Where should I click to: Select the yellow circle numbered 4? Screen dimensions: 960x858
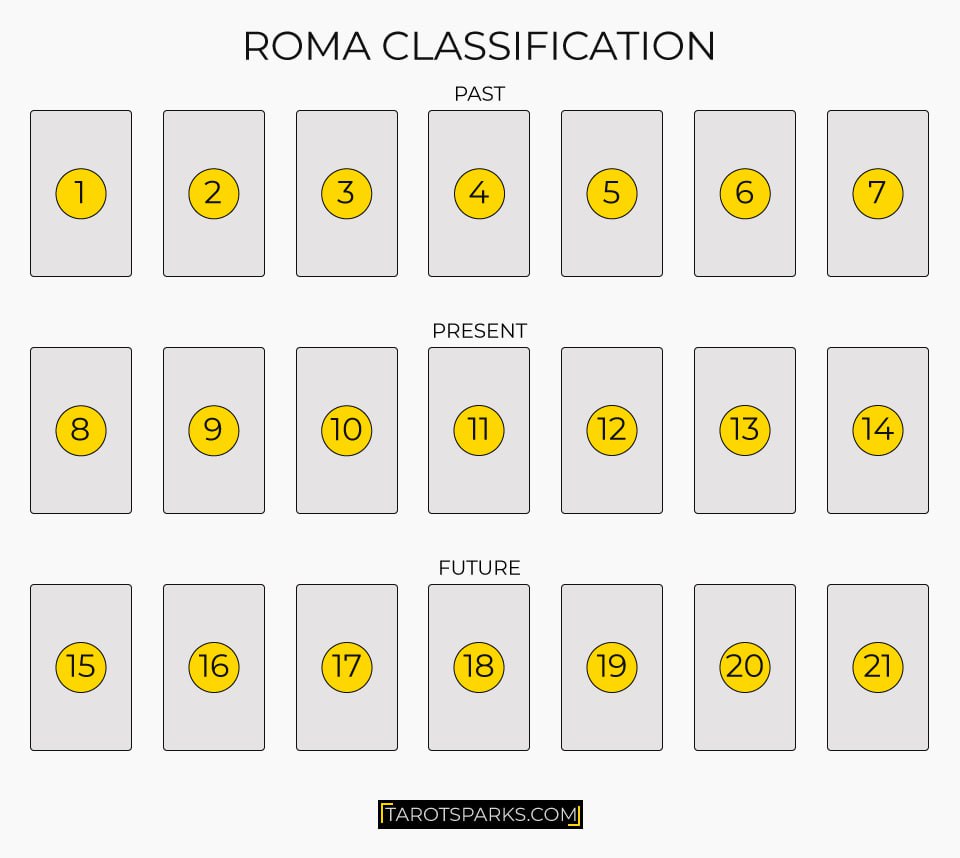[x=479, y=194]
